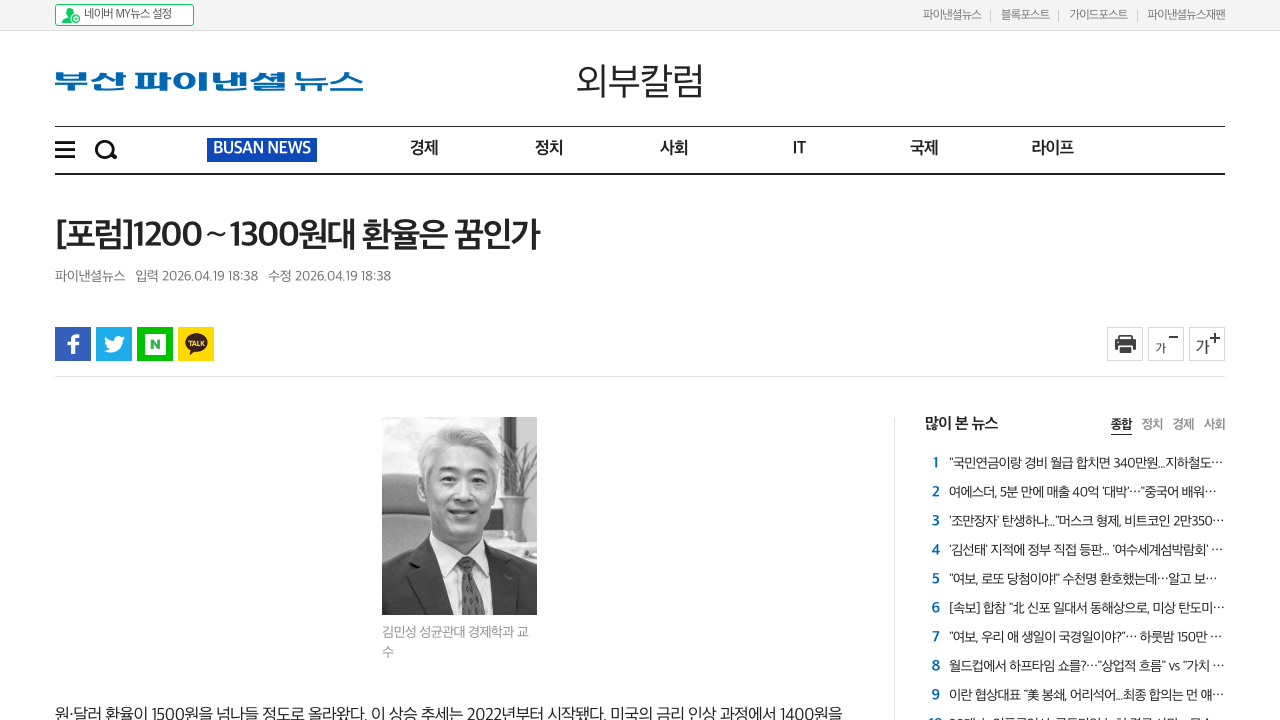Click the professor 김민성 portrait photo

pyautogui.click(x=459, y=516)
